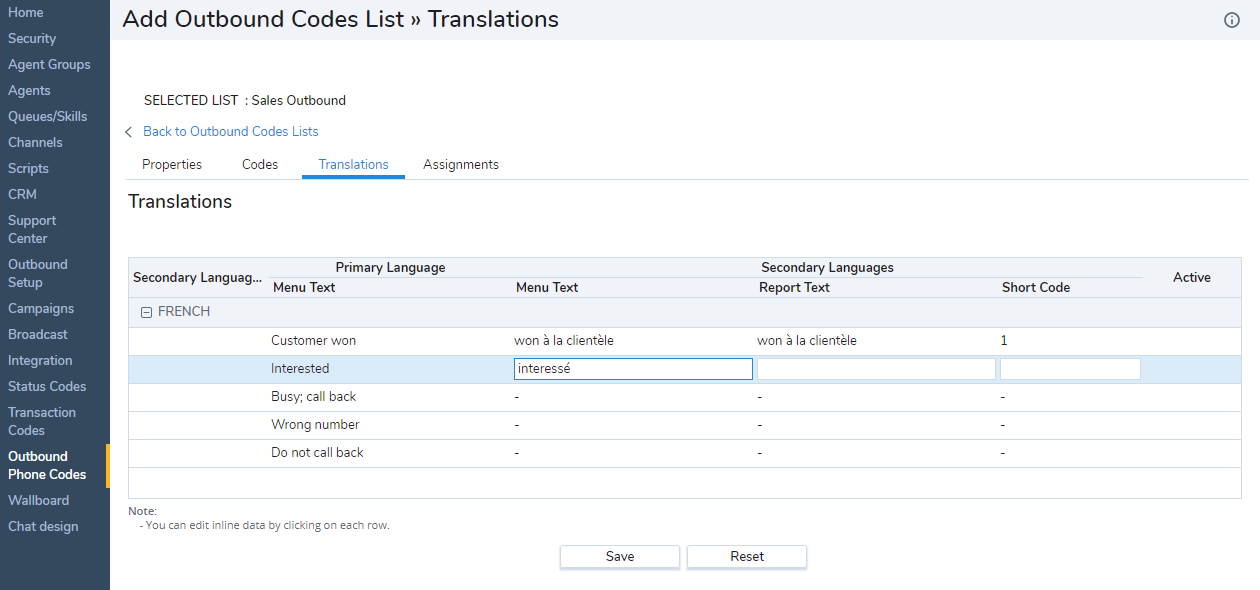The image size is (1260, 590).
Task: Open Status Codes in sidebar
Action: [47, 387]
